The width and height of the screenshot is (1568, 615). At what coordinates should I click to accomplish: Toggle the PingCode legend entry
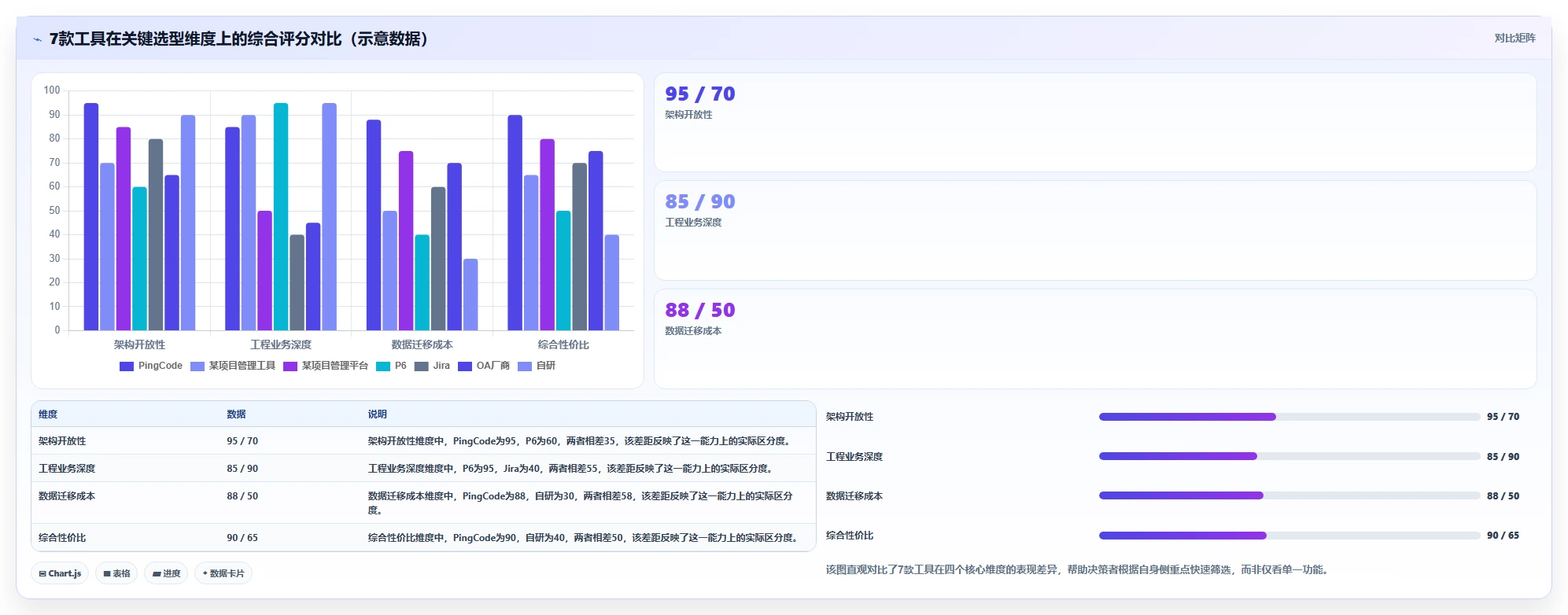(x=151, y=366)
